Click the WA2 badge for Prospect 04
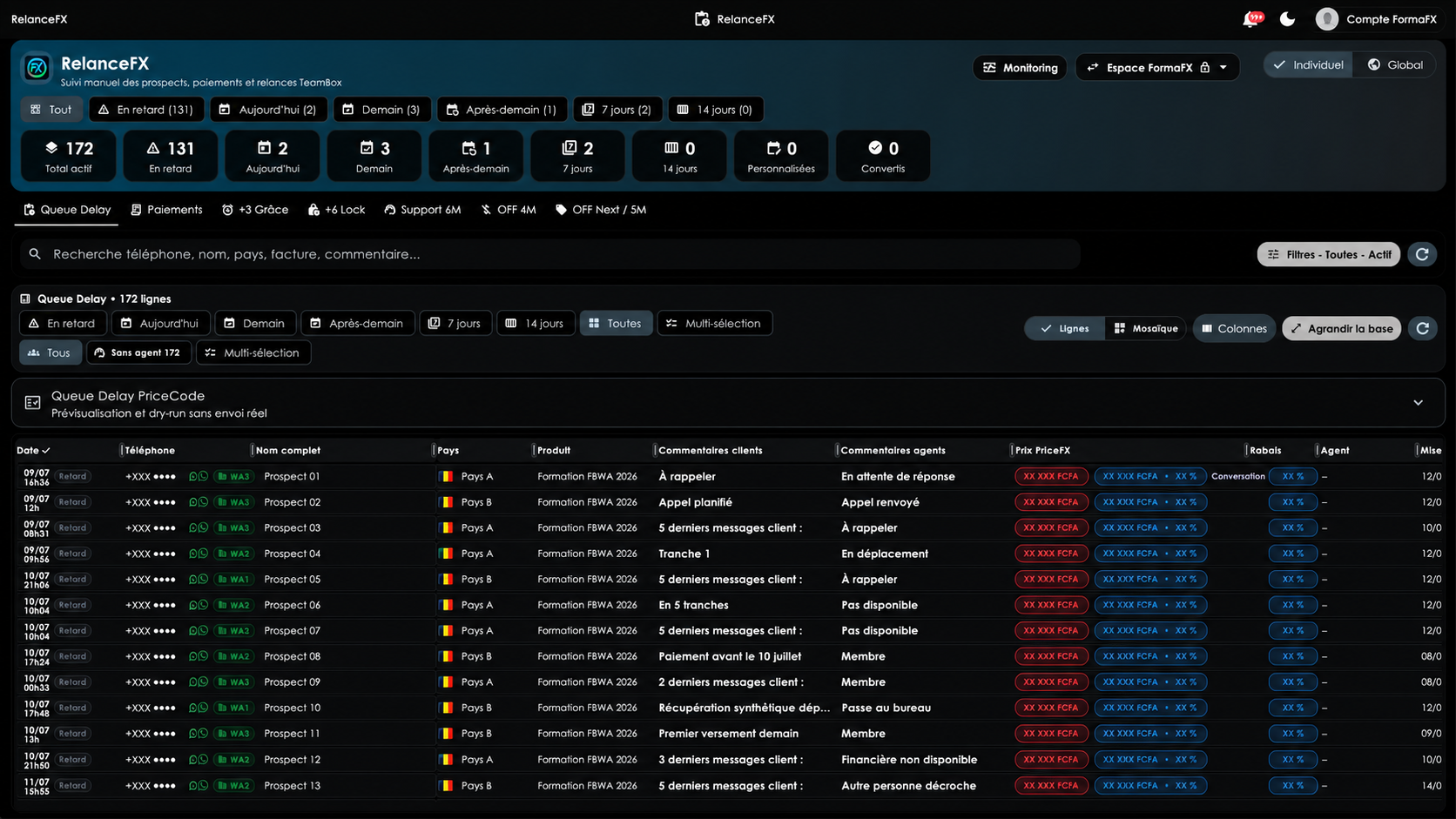1456x819 pixels. point(233,554)
